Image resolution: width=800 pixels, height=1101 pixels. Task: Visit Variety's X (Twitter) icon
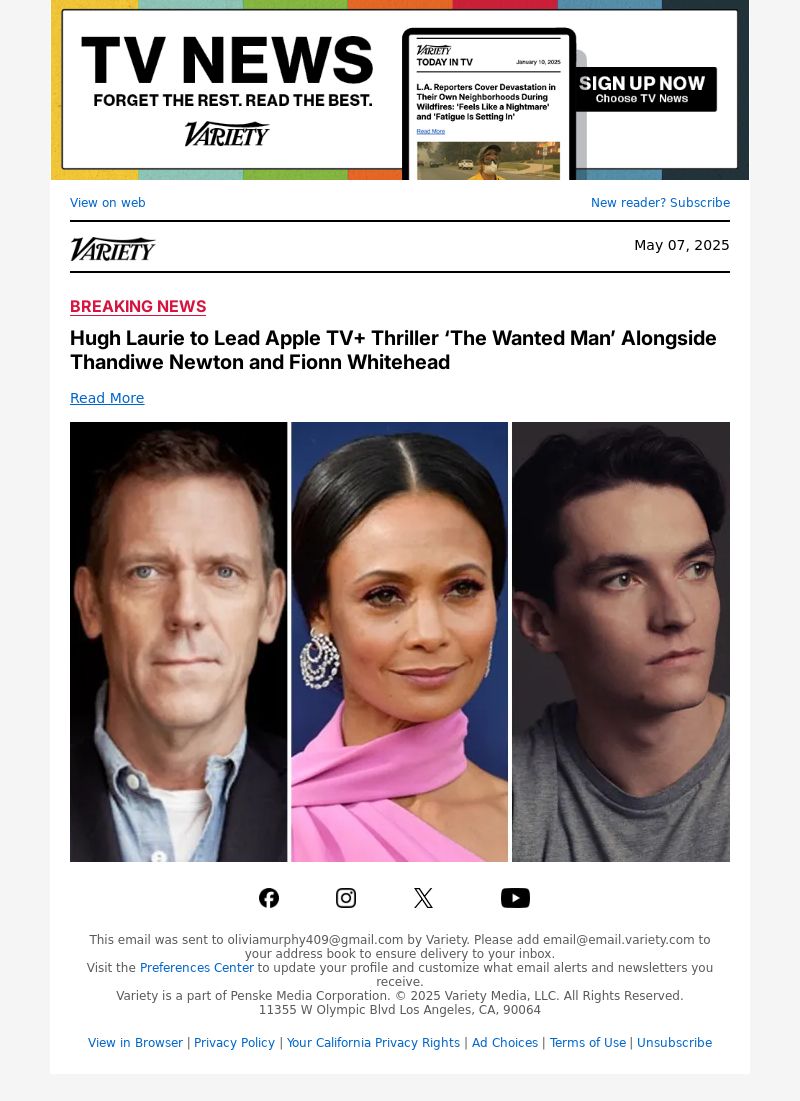tap(423, 898)
